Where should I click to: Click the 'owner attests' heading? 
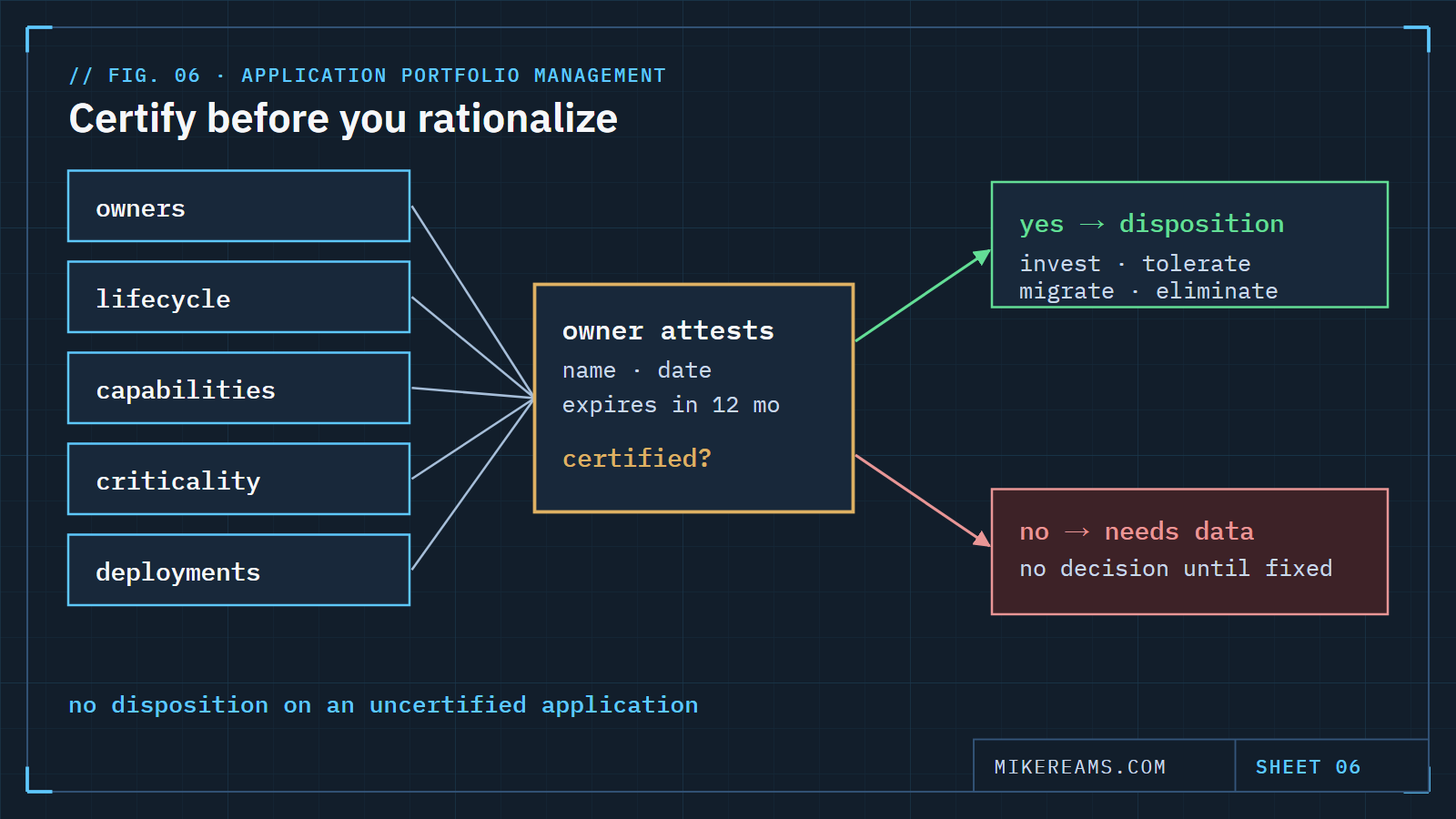tap(668, 331)
